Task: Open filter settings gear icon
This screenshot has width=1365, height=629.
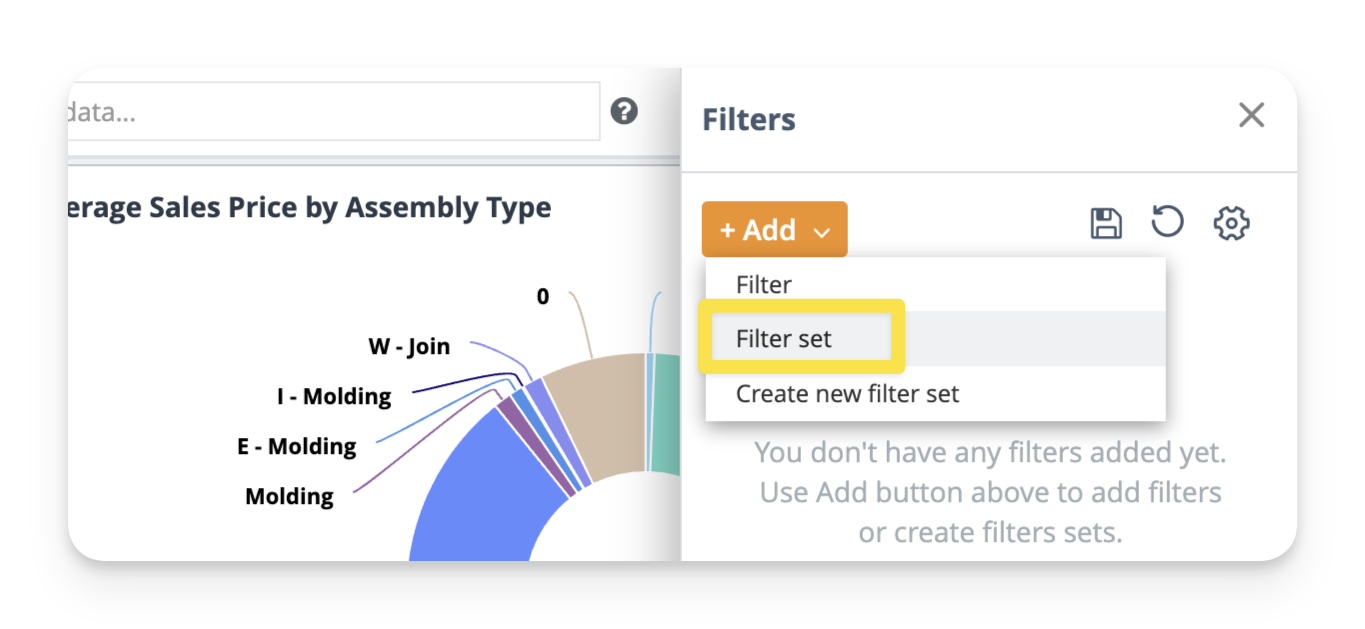Action: coord(1231,223)
